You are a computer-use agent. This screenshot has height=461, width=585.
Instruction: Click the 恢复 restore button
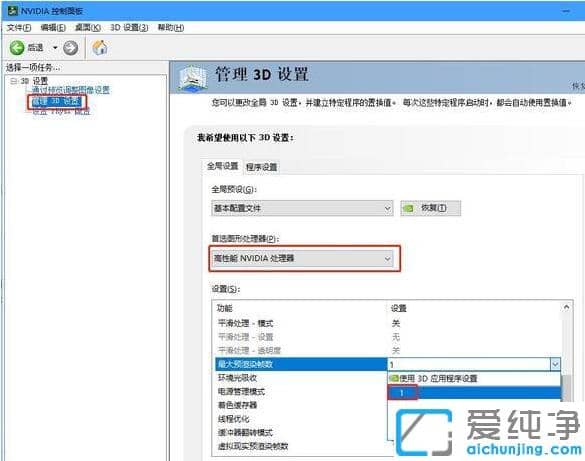(x=431, y=208)
